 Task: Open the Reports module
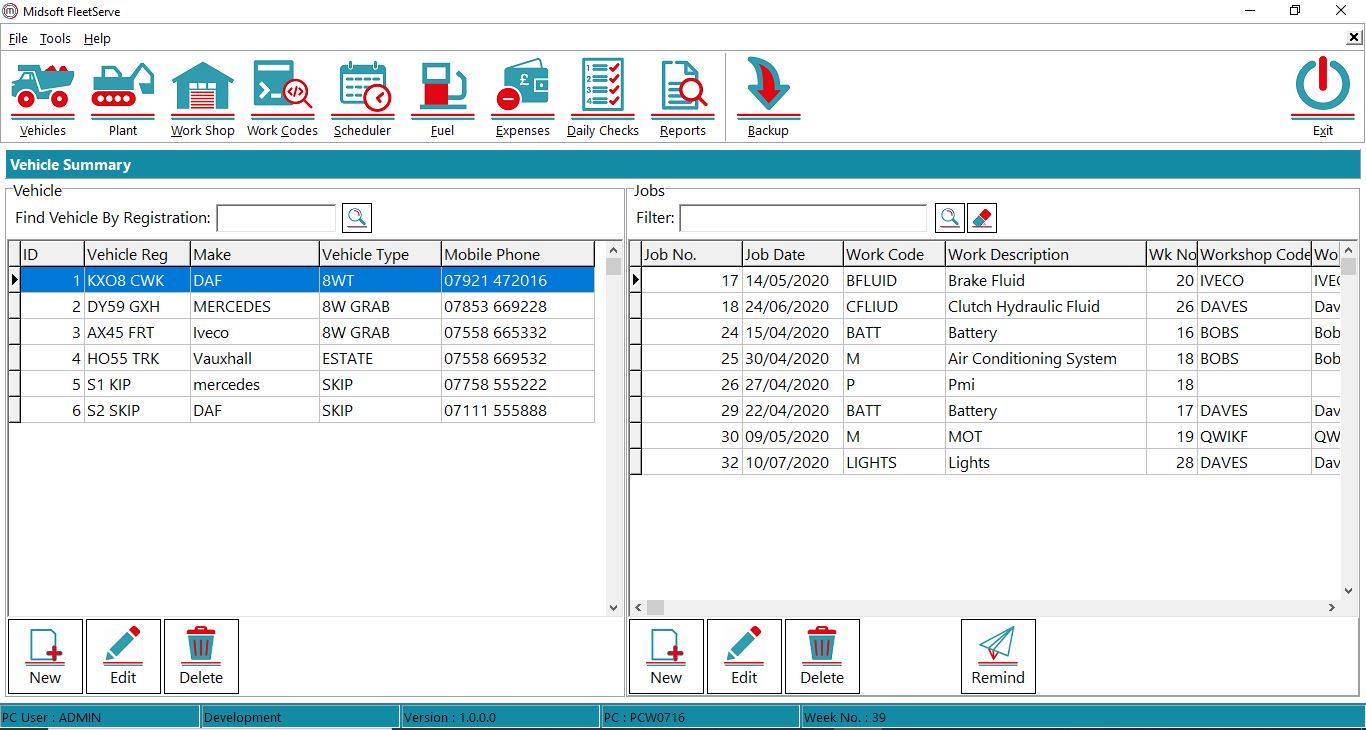(x=682, y=95)
